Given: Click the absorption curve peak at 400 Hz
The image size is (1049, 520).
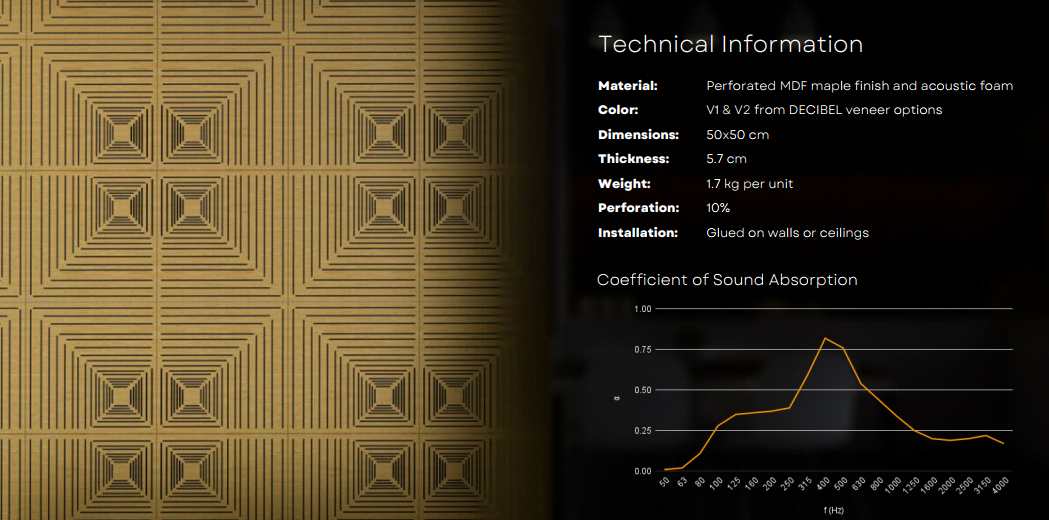Looking at the screenshot, I should 824,338.
